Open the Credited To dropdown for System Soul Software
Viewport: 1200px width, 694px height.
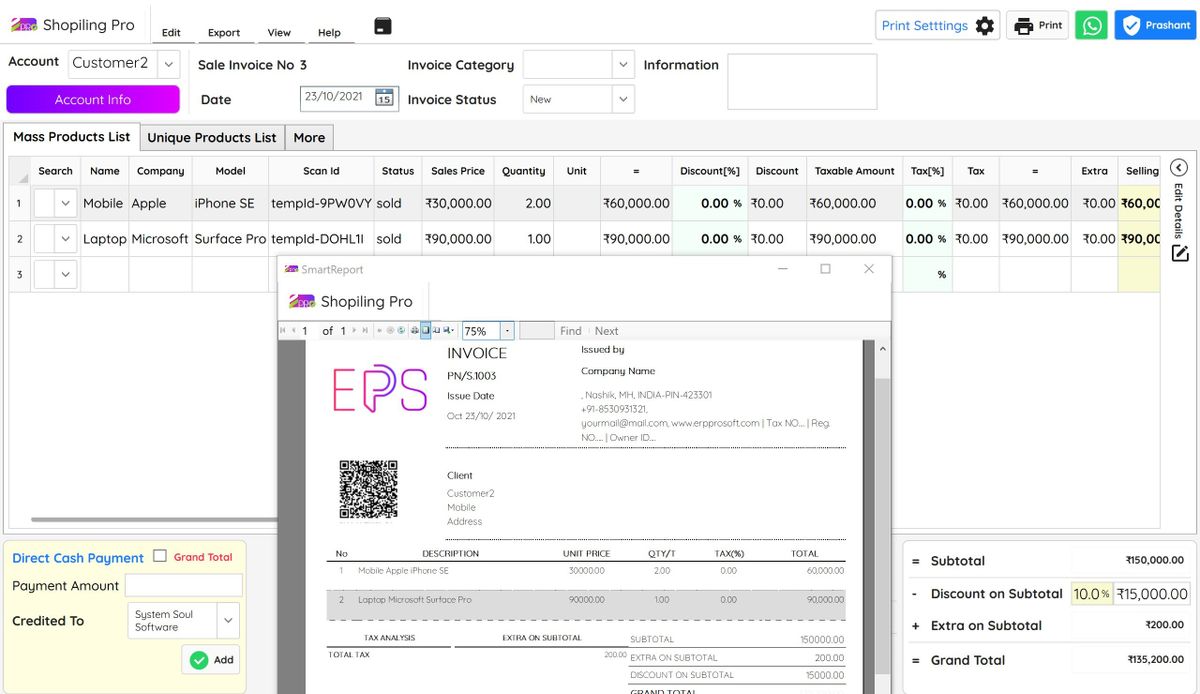pos(229,620)
